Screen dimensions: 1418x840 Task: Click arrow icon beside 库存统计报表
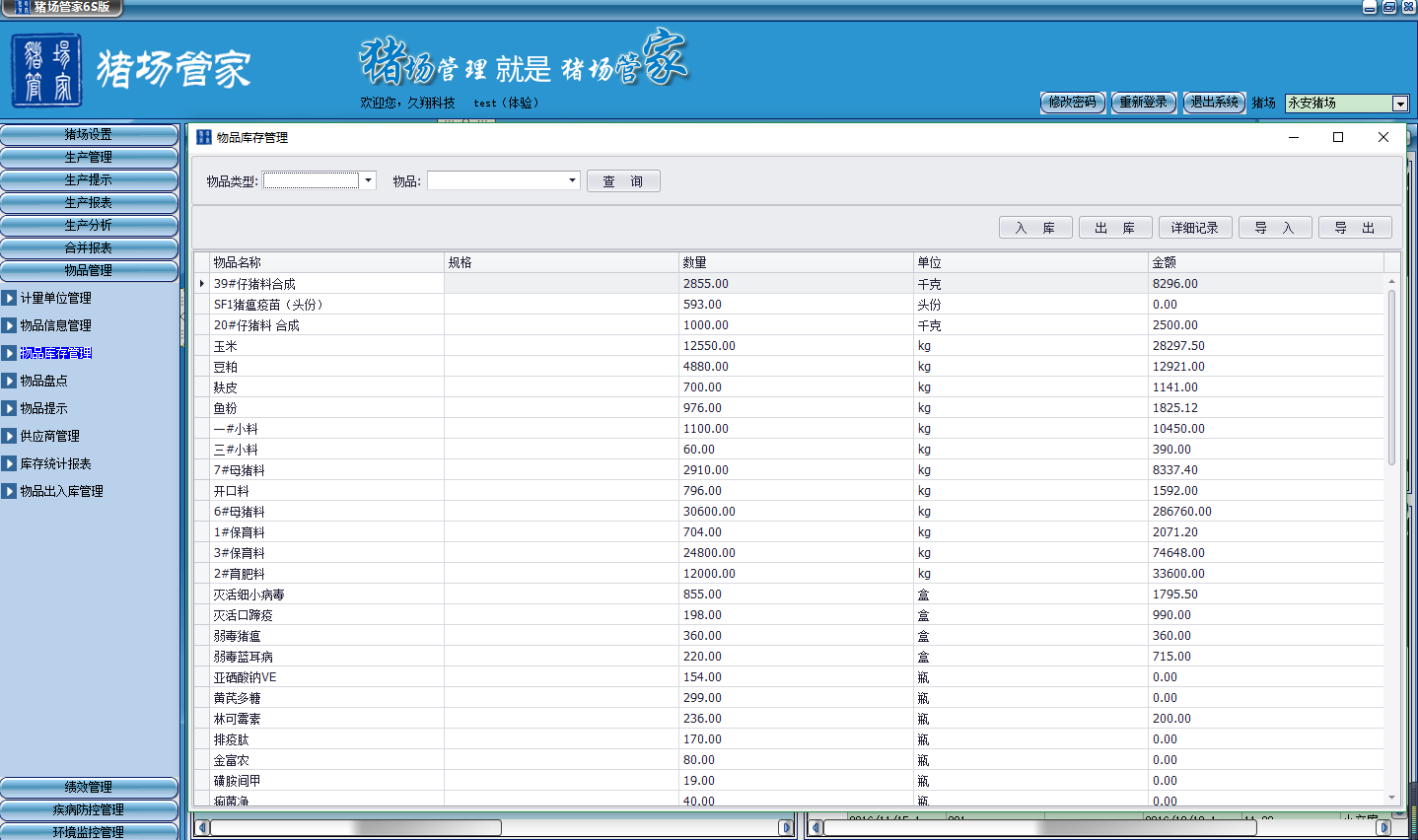click(x=9, y=463)
